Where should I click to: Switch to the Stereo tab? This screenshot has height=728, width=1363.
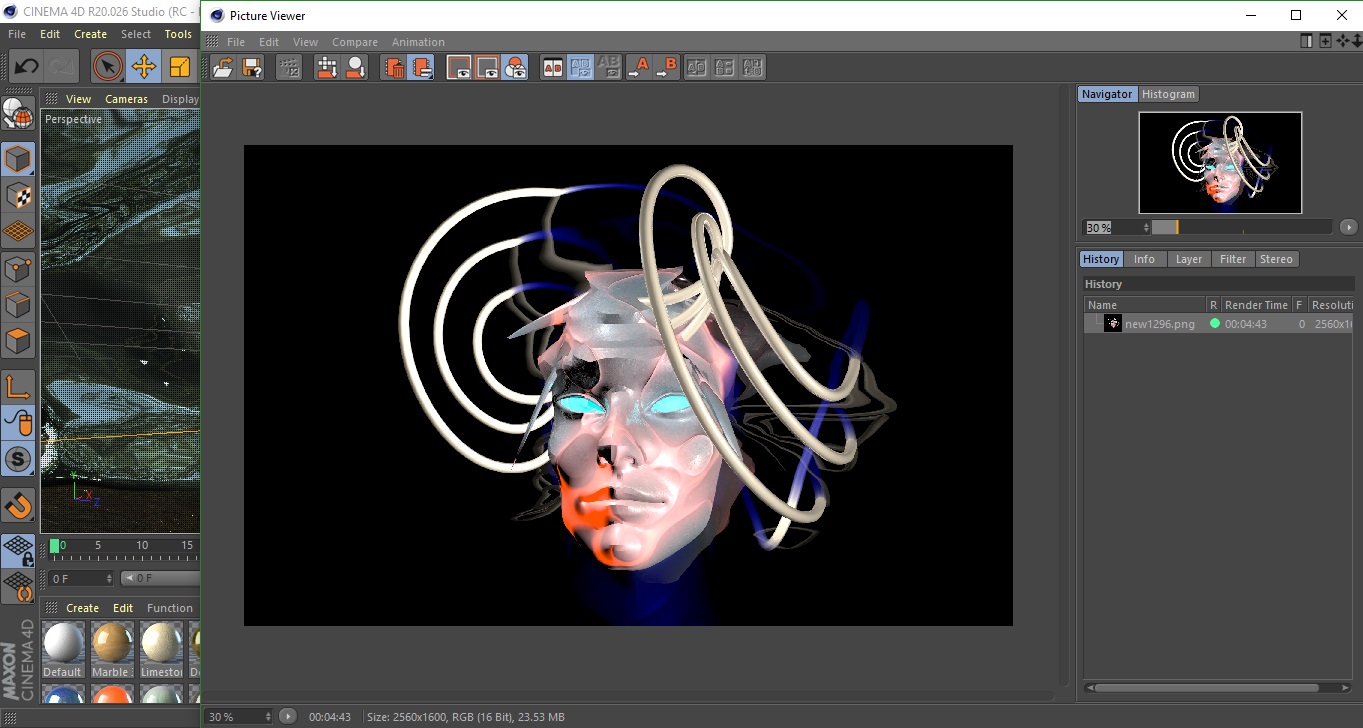(1276, 259)
